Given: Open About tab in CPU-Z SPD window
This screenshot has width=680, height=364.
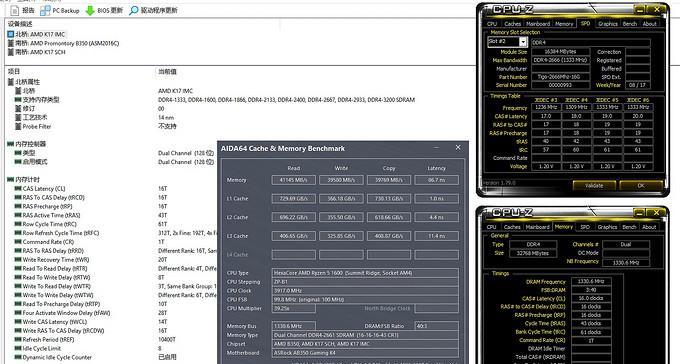Looking at the screenshot, I should pyautogui.click(x=650, y=24).
